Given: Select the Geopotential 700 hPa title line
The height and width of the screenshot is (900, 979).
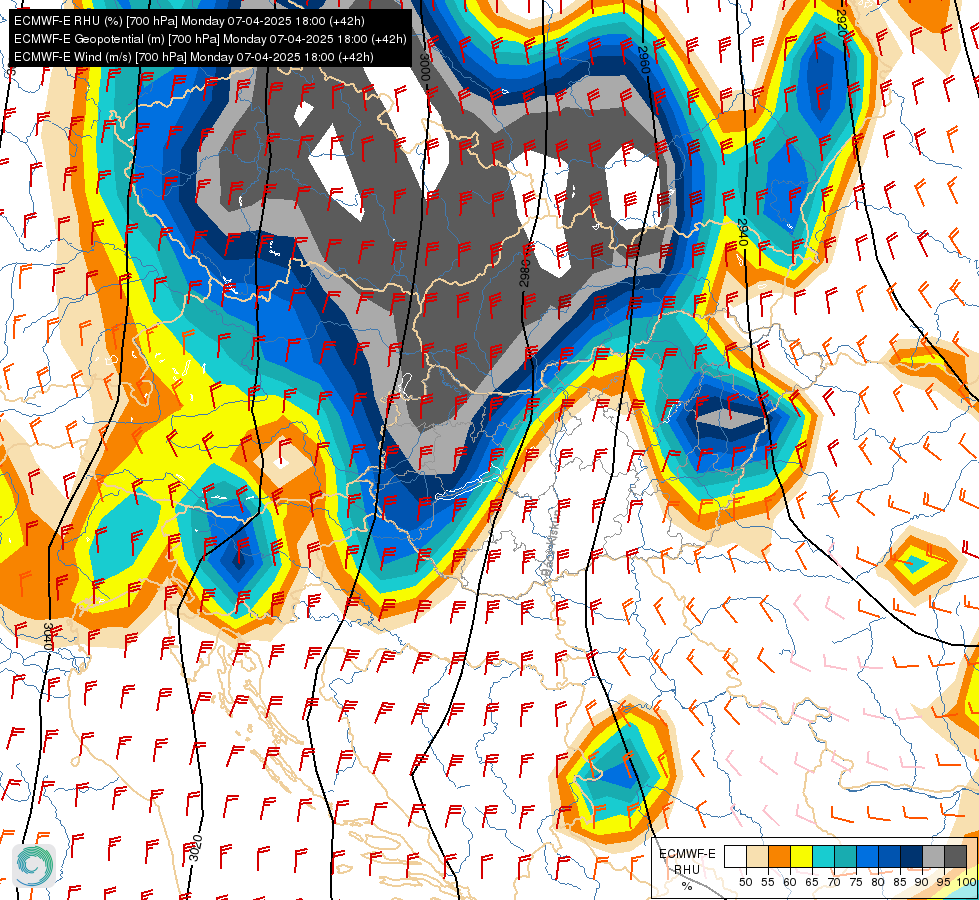Looking at the screenshot, I should click(210, 39).
